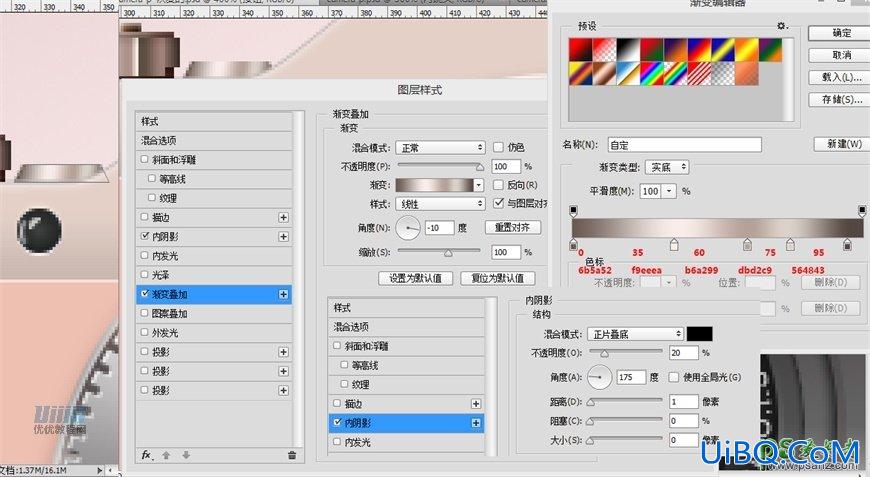
Task: Click plus icon beside 内阴影 in upper styles list
Action: point(284,237)
